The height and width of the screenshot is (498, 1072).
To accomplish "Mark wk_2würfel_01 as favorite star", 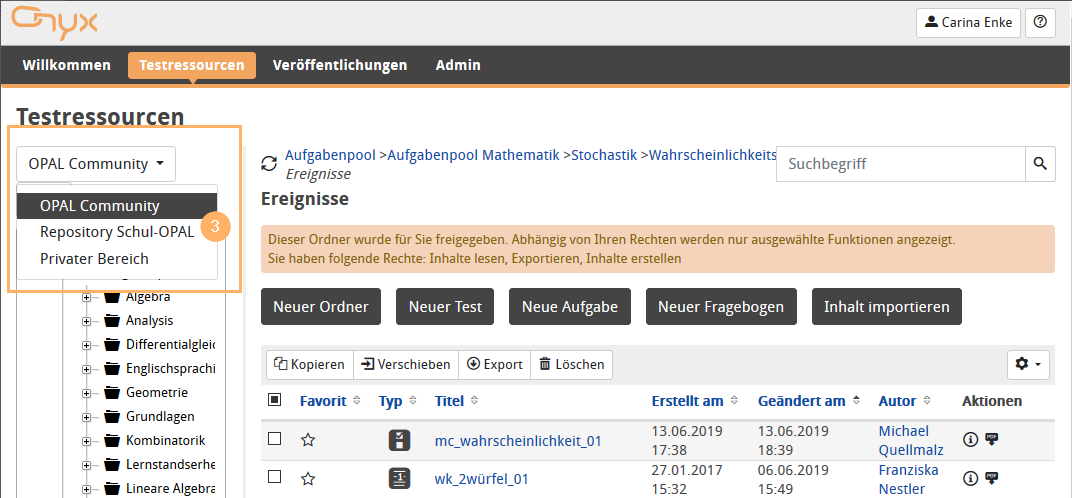I will coord(308,477).
